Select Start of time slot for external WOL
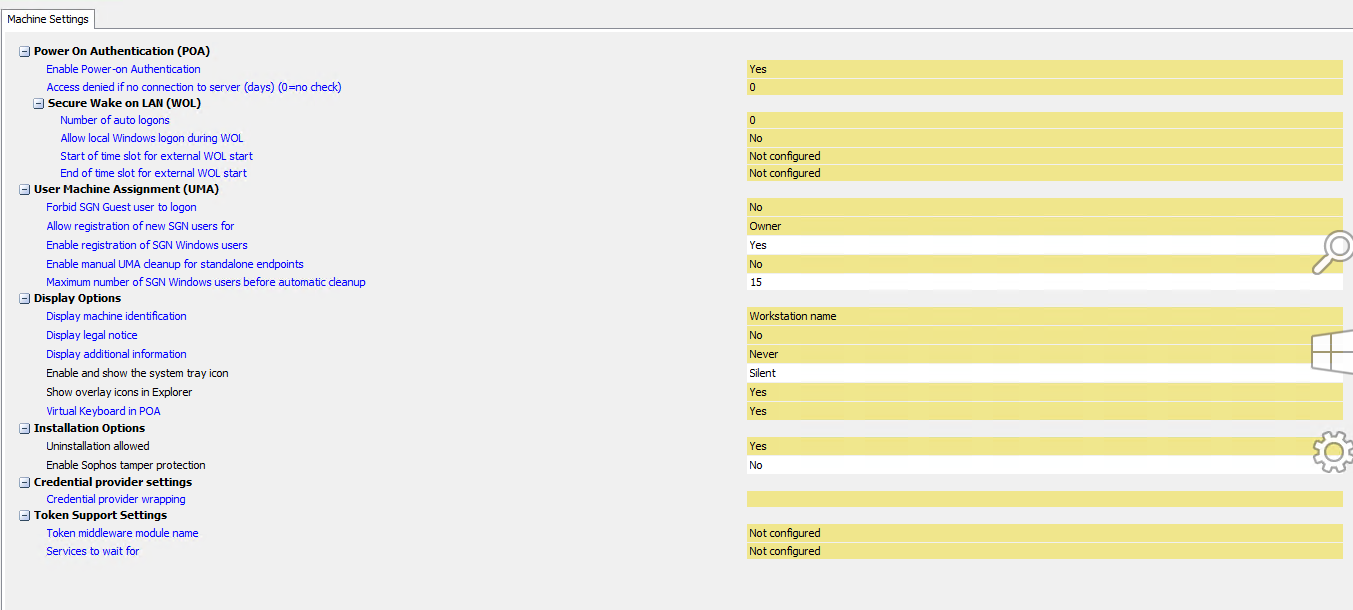This screenshot has width=1353, height=610. pos(156,156)
